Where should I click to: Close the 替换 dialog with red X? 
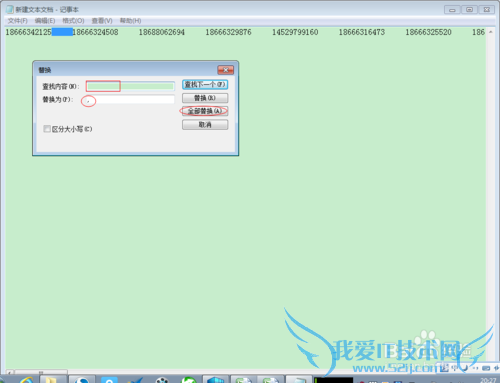226,70
